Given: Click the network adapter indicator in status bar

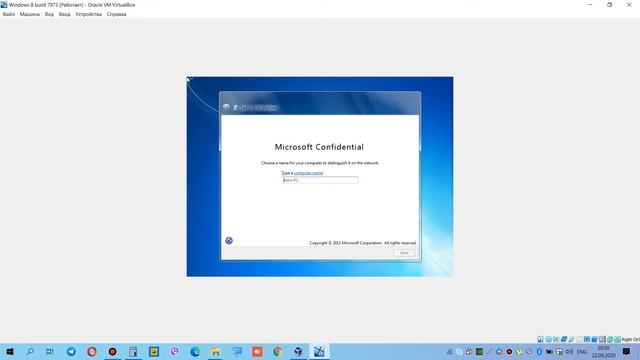Looking at the screenshot, I should [564, 339].
